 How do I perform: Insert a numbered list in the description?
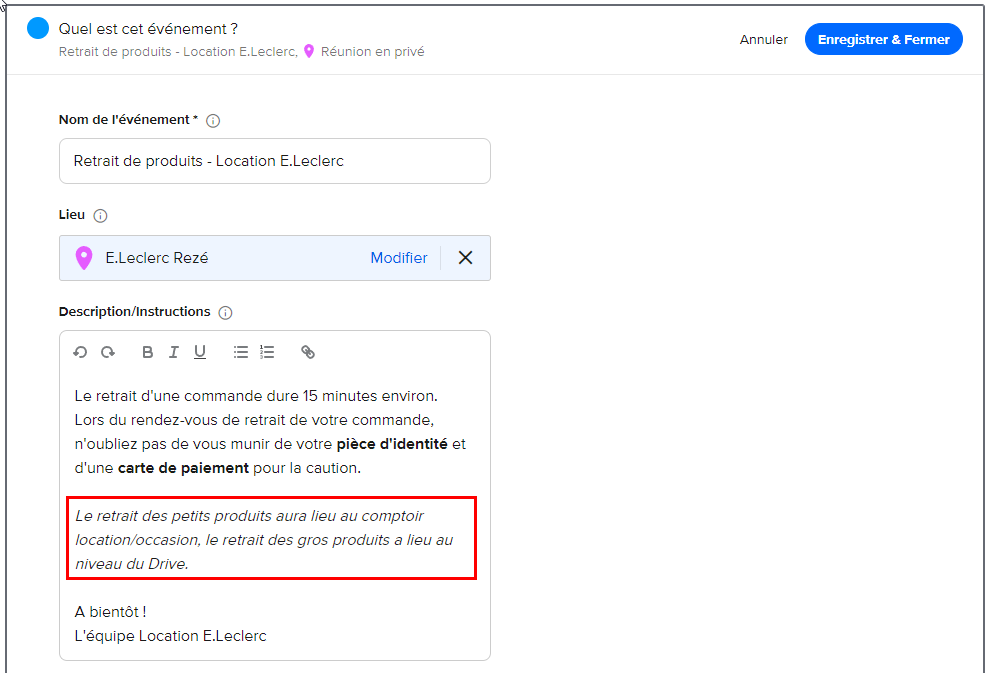(267, 352)
